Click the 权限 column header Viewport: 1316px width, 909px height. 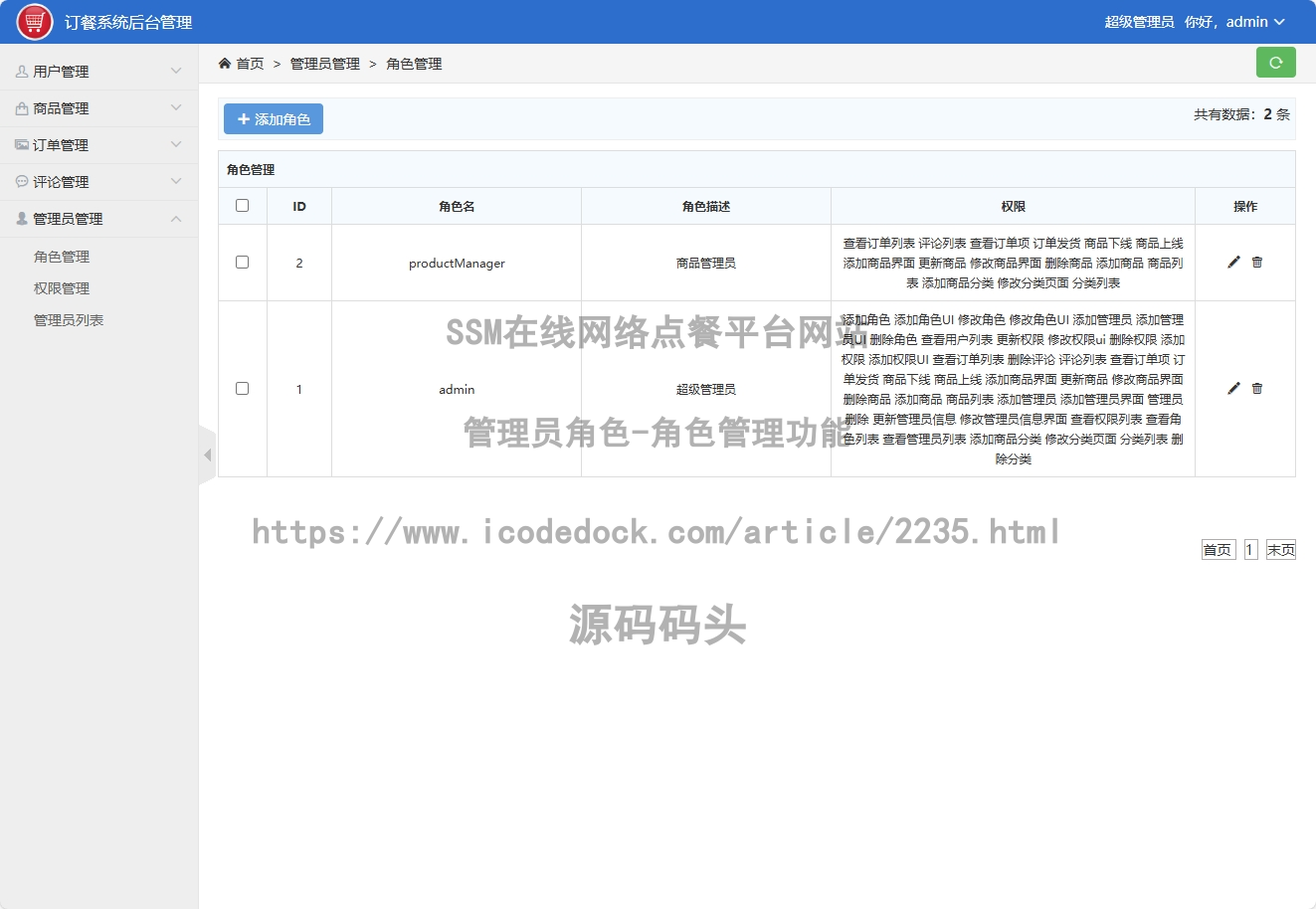[x=1014, y=207]
